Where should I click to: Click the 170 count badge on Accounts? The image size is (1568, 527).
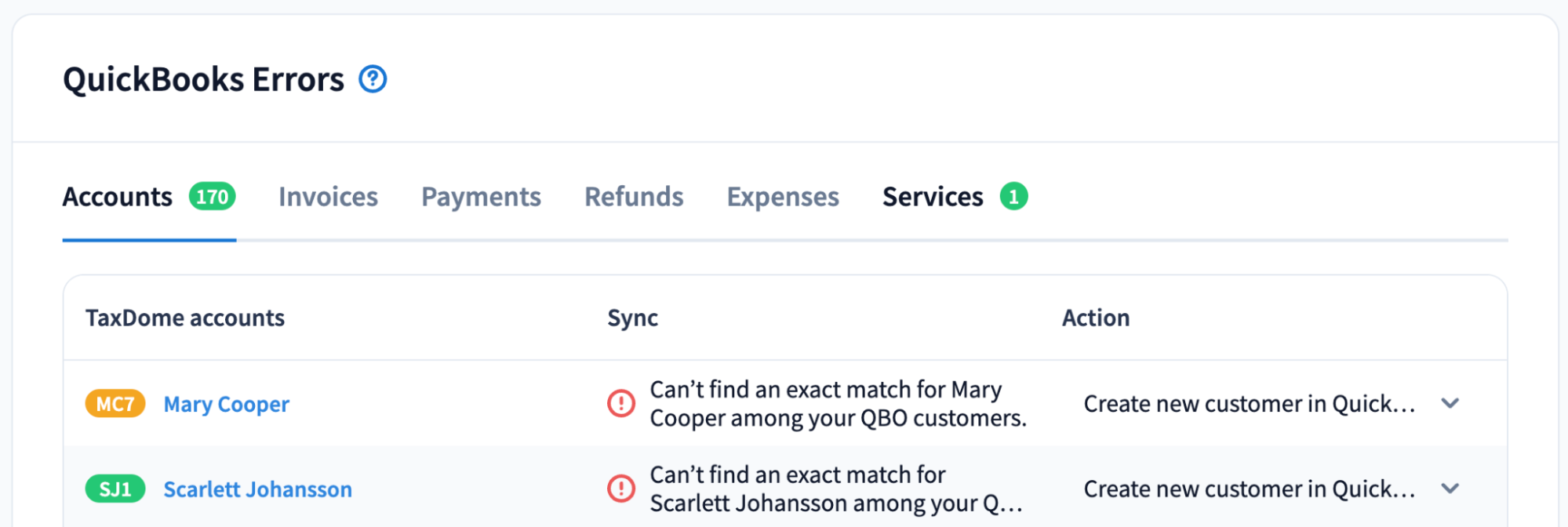tap(212, 197)
